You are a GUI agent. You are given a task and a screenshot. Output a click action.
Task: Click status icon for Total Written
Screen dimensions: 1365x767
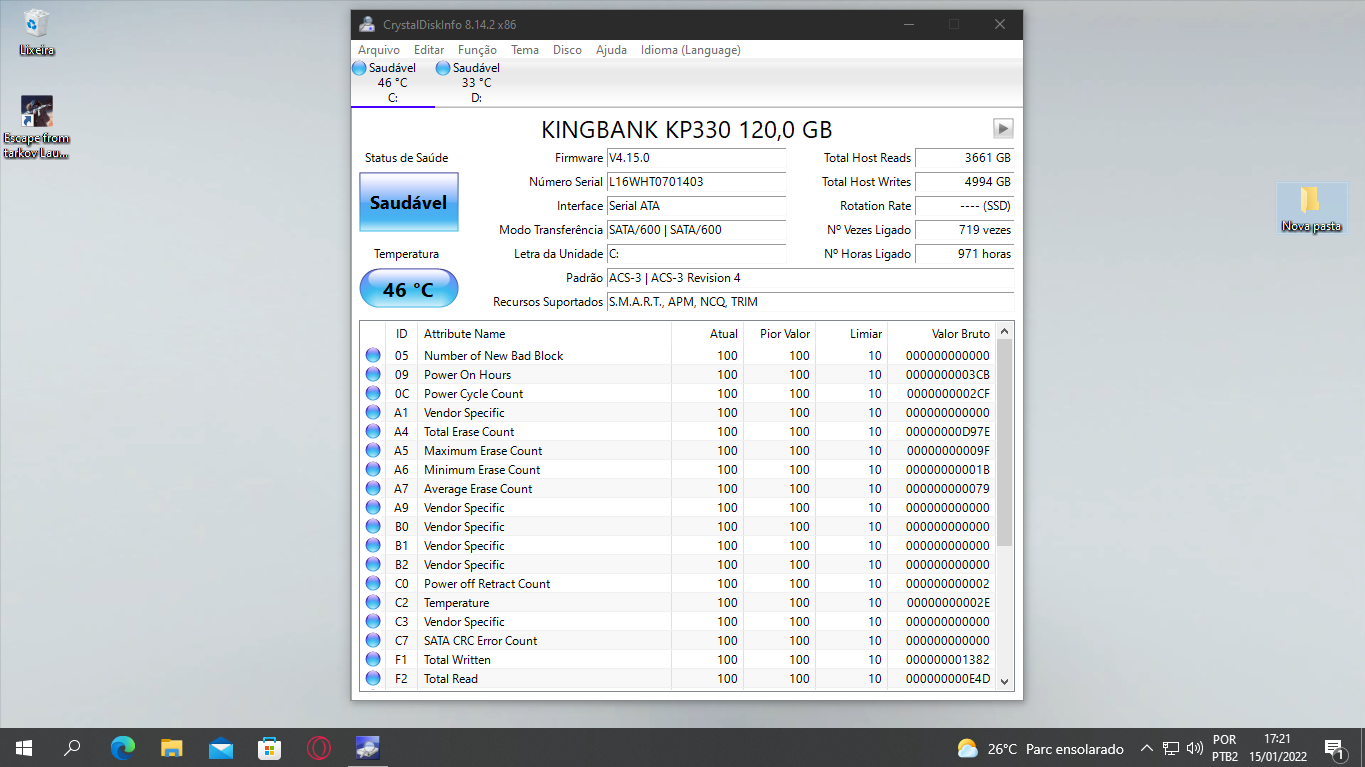[x=373, y=659]
